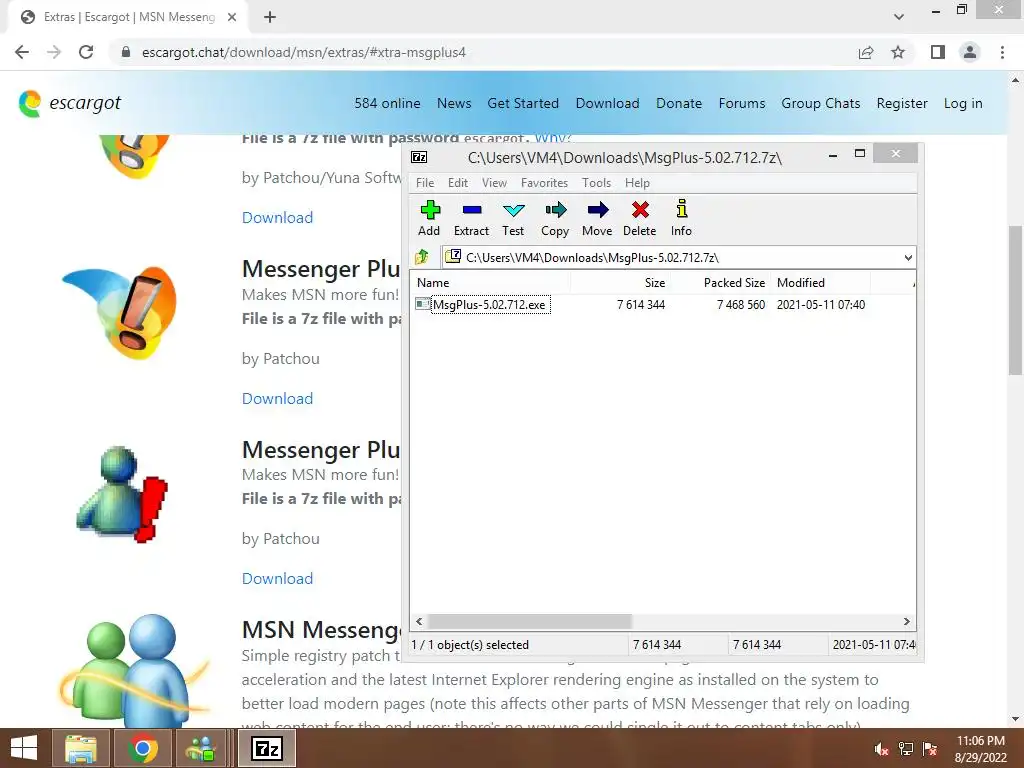1024x768 pixels.
Task: Open the MSN Messenger taskbar icon
Action: 202,748
